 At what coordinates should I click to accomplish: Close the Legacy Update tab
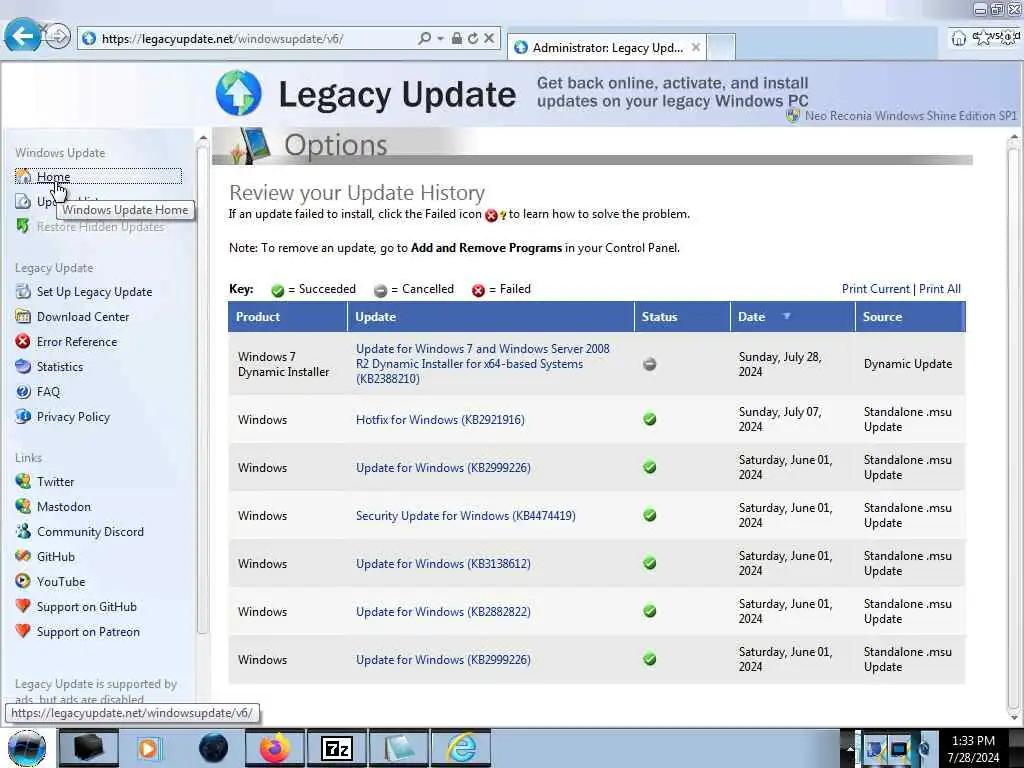tap(696, 47)
